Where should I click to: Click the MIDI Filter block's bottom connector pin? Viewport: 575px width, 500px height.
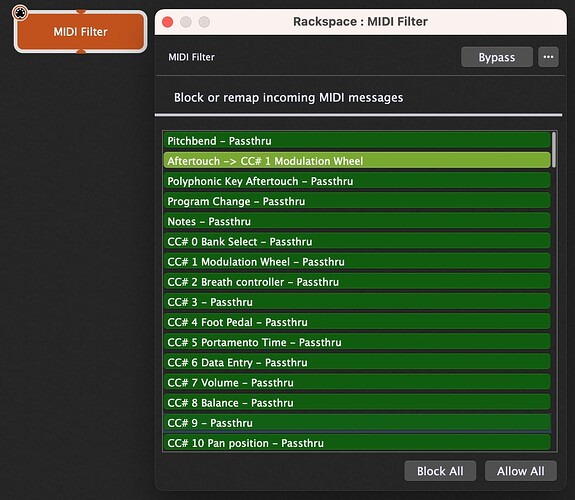pyautogui.click(x=81, y=51)
